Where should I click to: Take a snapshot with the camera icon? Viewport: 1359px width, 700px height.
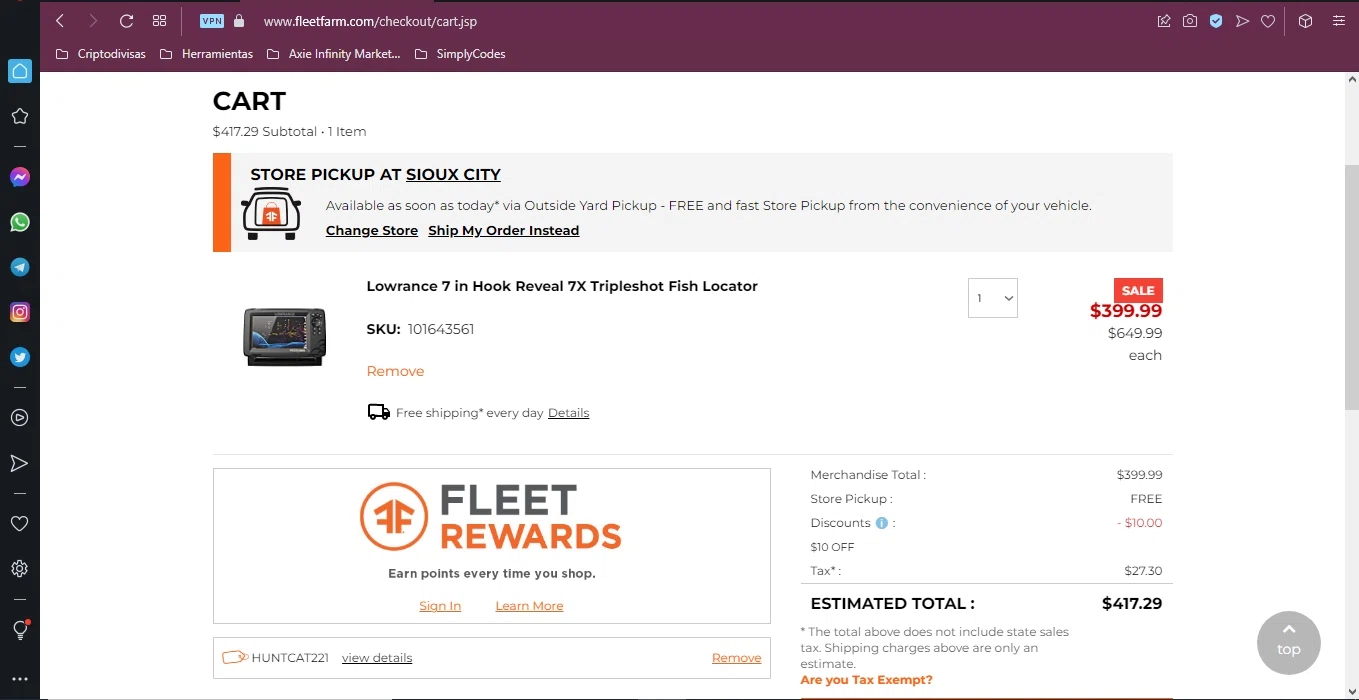pyautogui.click(x=1190, y=21)
